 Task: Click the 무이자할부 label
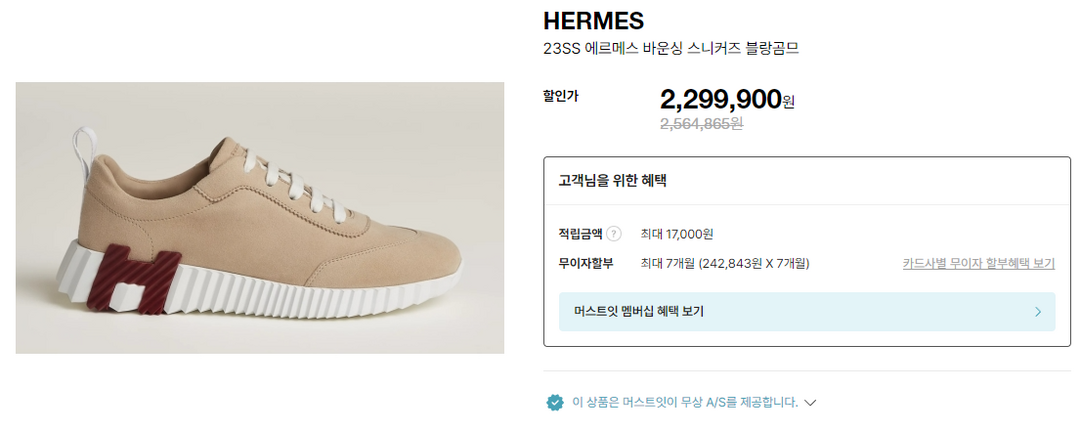(x=585, y=264)
